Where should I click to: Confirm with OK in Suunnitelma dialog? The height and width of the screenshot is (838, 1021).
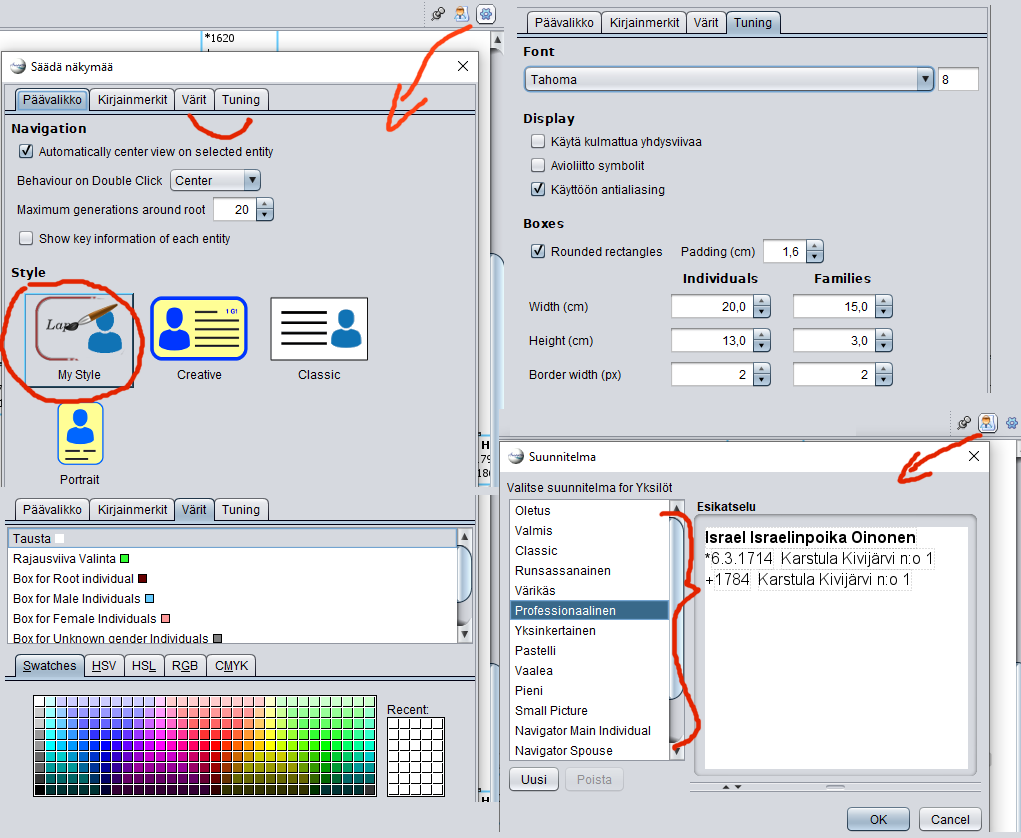[878, 819]
